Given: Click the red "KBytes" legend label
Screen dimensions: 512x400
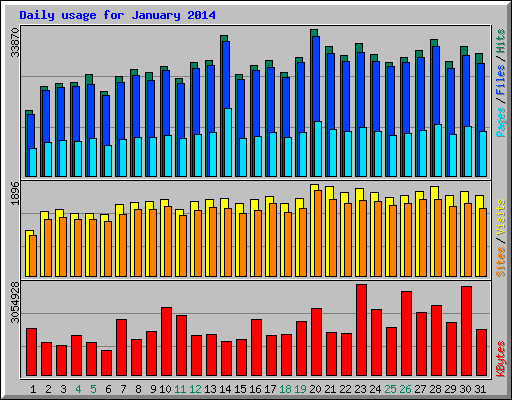Looking at the screenshot, I should 501,359.
